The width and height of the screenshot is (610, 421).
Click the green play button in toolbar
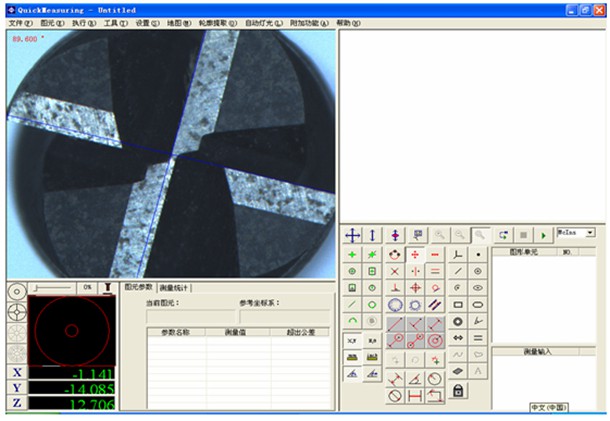(543, 234)
